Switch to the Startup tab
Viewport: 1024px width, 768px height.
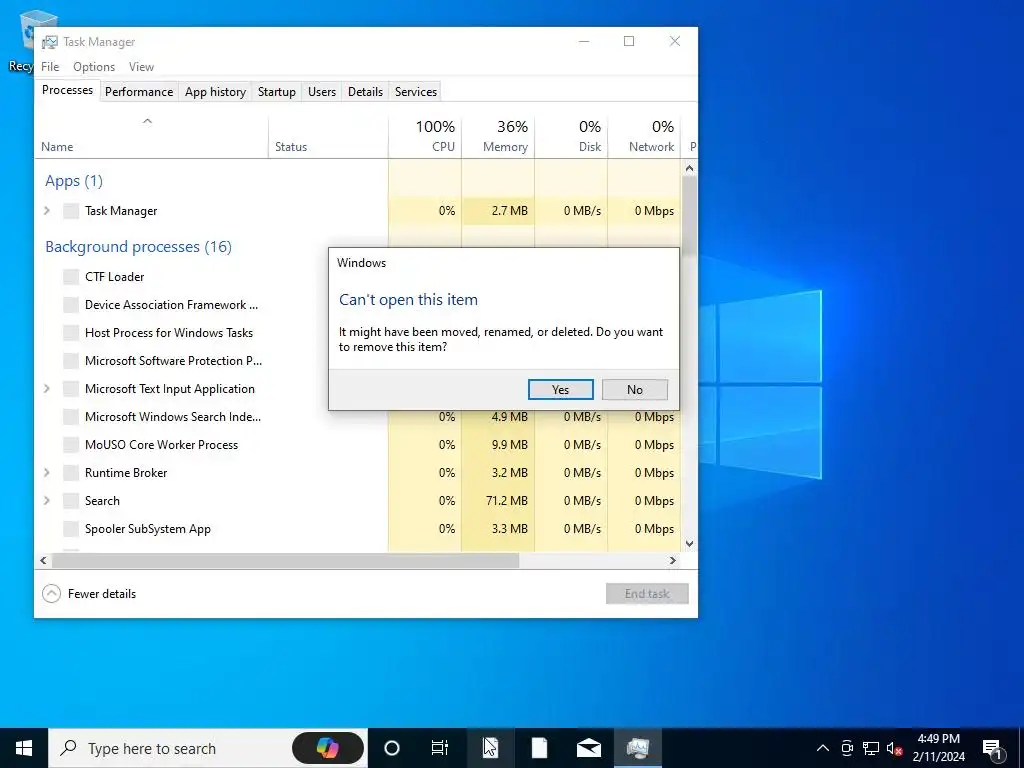click(277, 91)
